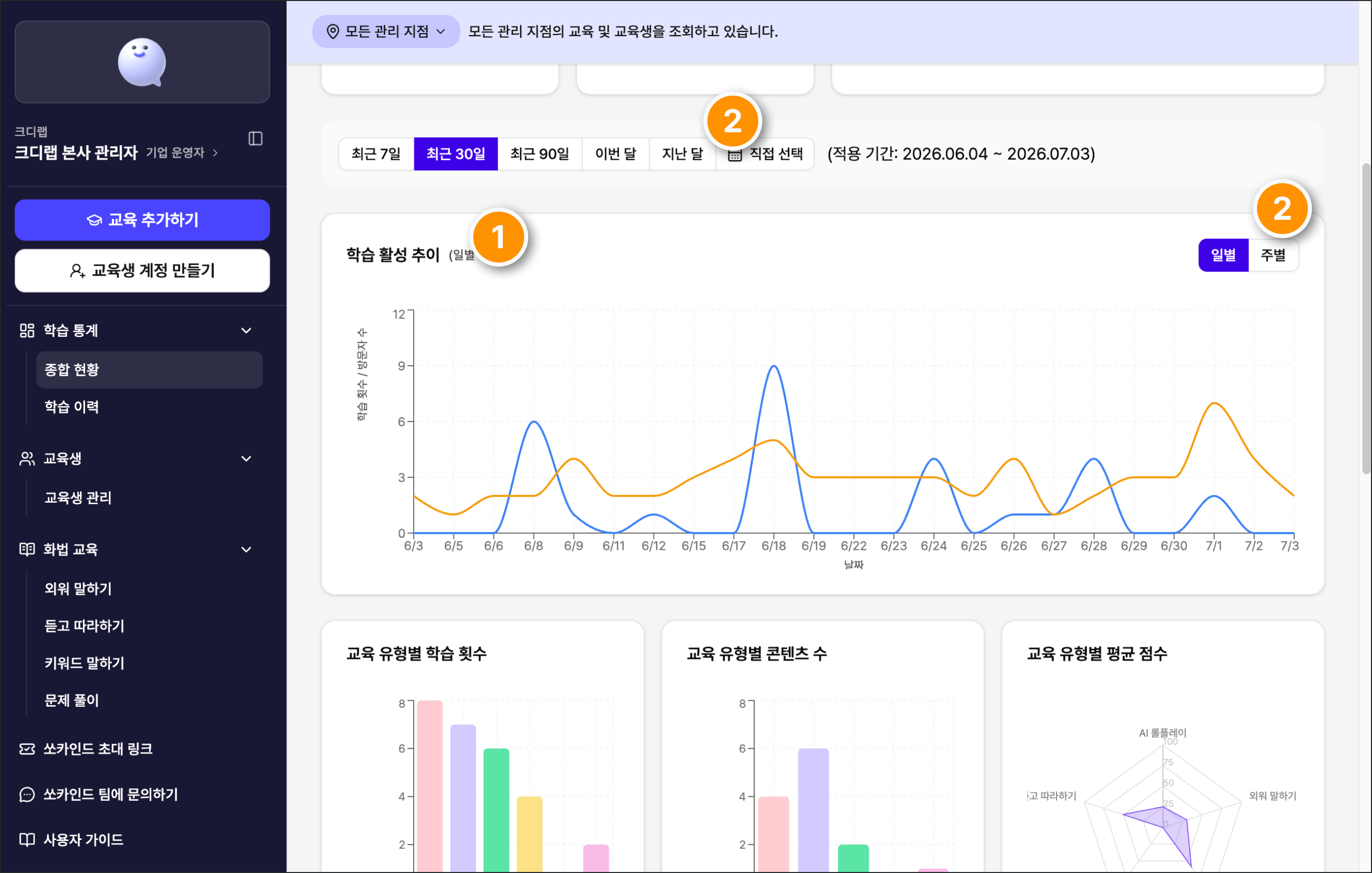The image size is (1372, 873).
Task: Click the 교육생 people icon
Action: [x=27, y=458]
